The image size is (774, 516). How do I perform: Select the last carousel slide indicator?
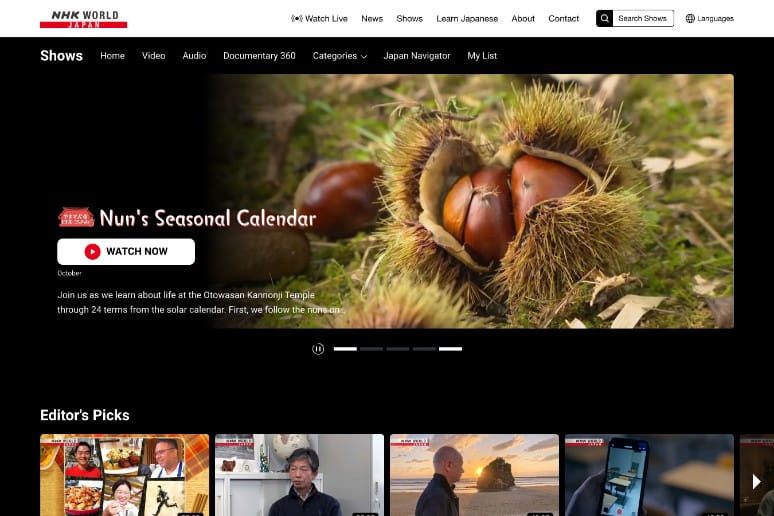pyautogui.click(x=450, y=349)
